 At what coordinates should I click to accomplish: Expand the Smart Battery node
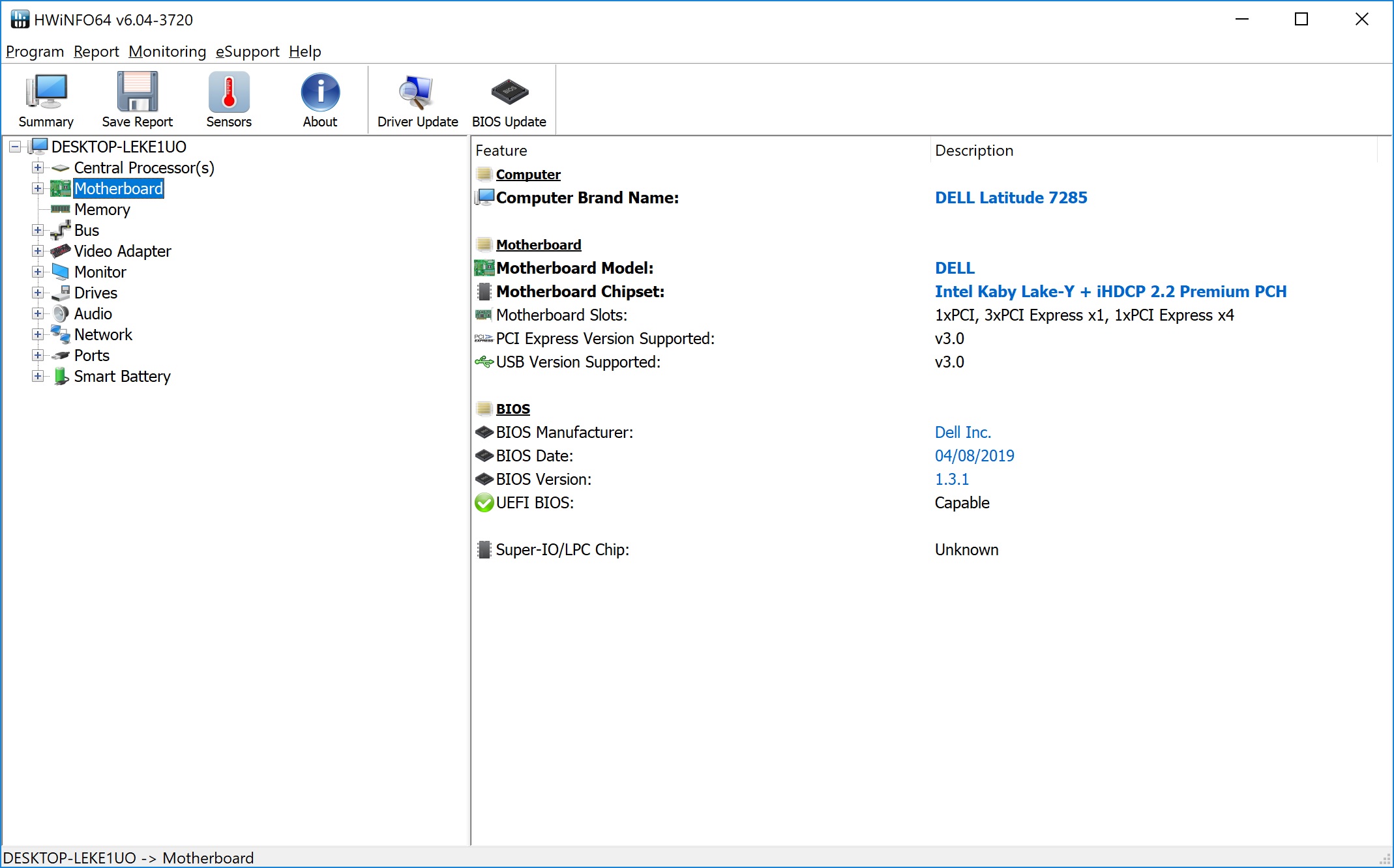click(38, 376)
